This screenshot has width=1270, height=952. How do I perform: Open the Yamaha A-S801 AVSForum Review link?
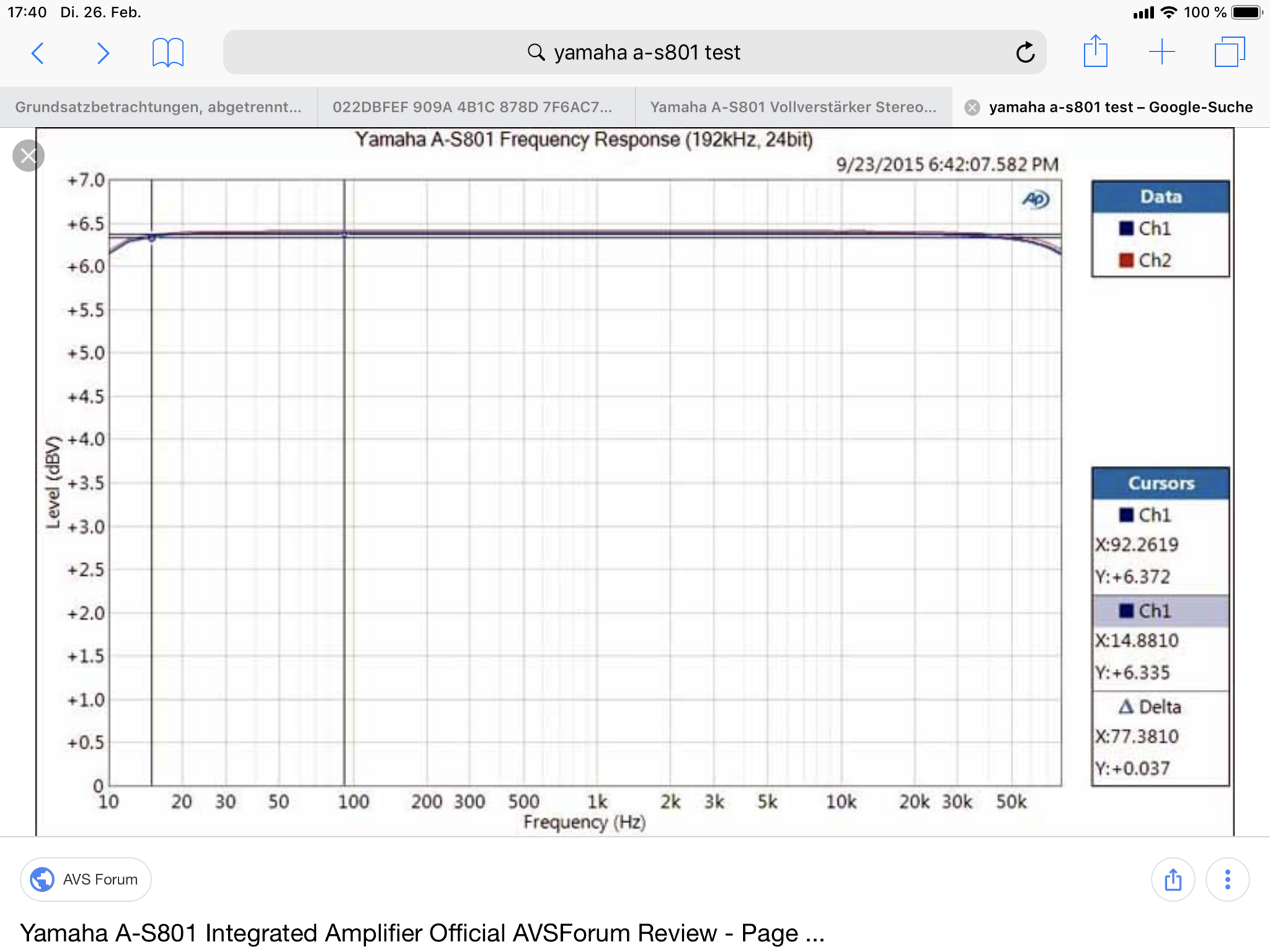[422, 933]
